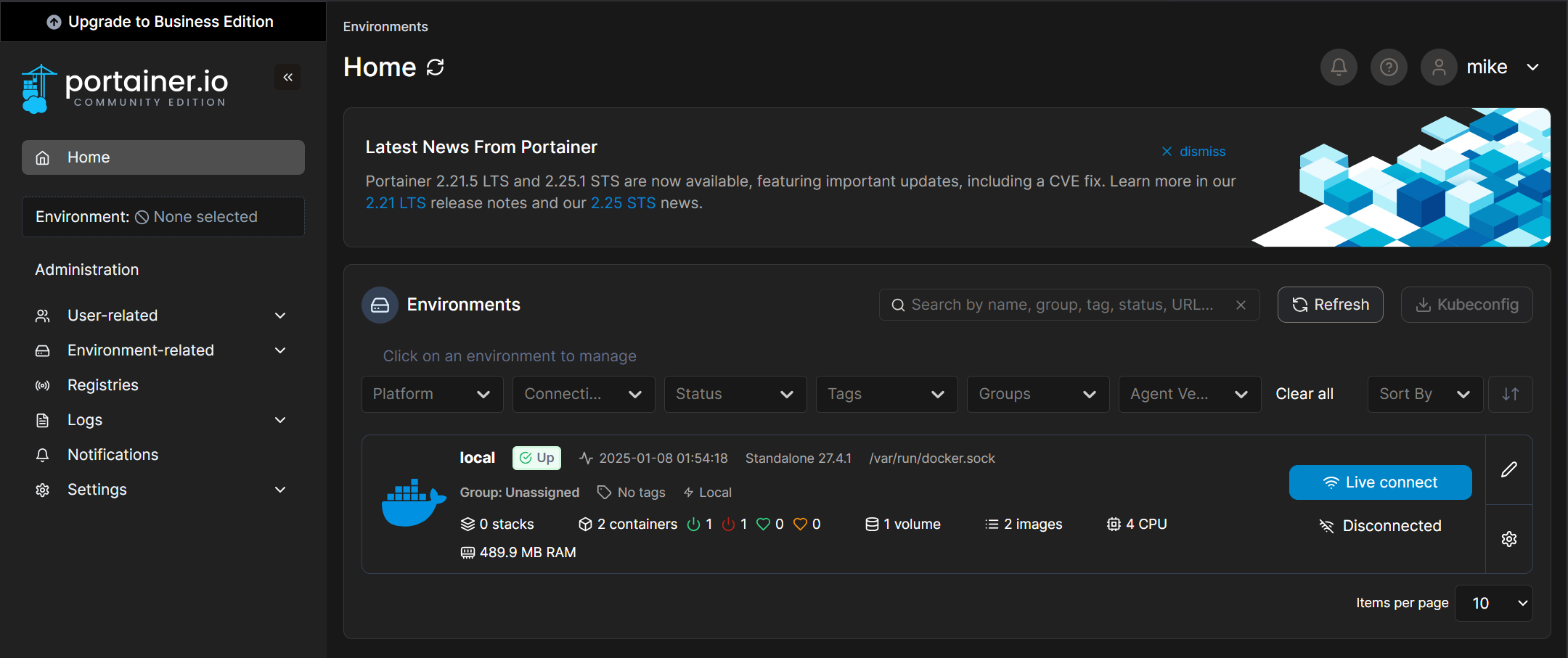The height and width of the screenshot is (658, 1568).
Task: Open the Connection type filter dropdown
Action: [584, 394]
